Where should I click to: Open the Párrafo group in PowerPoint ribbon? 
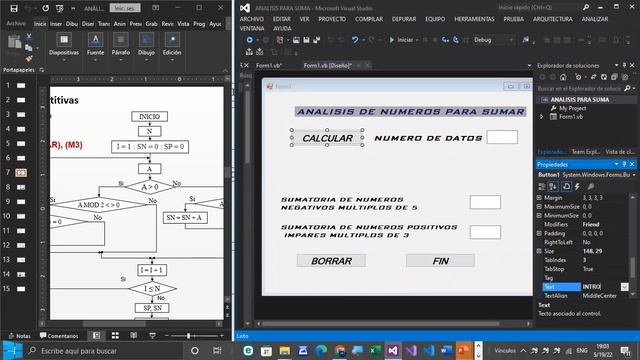coord(120,47)
